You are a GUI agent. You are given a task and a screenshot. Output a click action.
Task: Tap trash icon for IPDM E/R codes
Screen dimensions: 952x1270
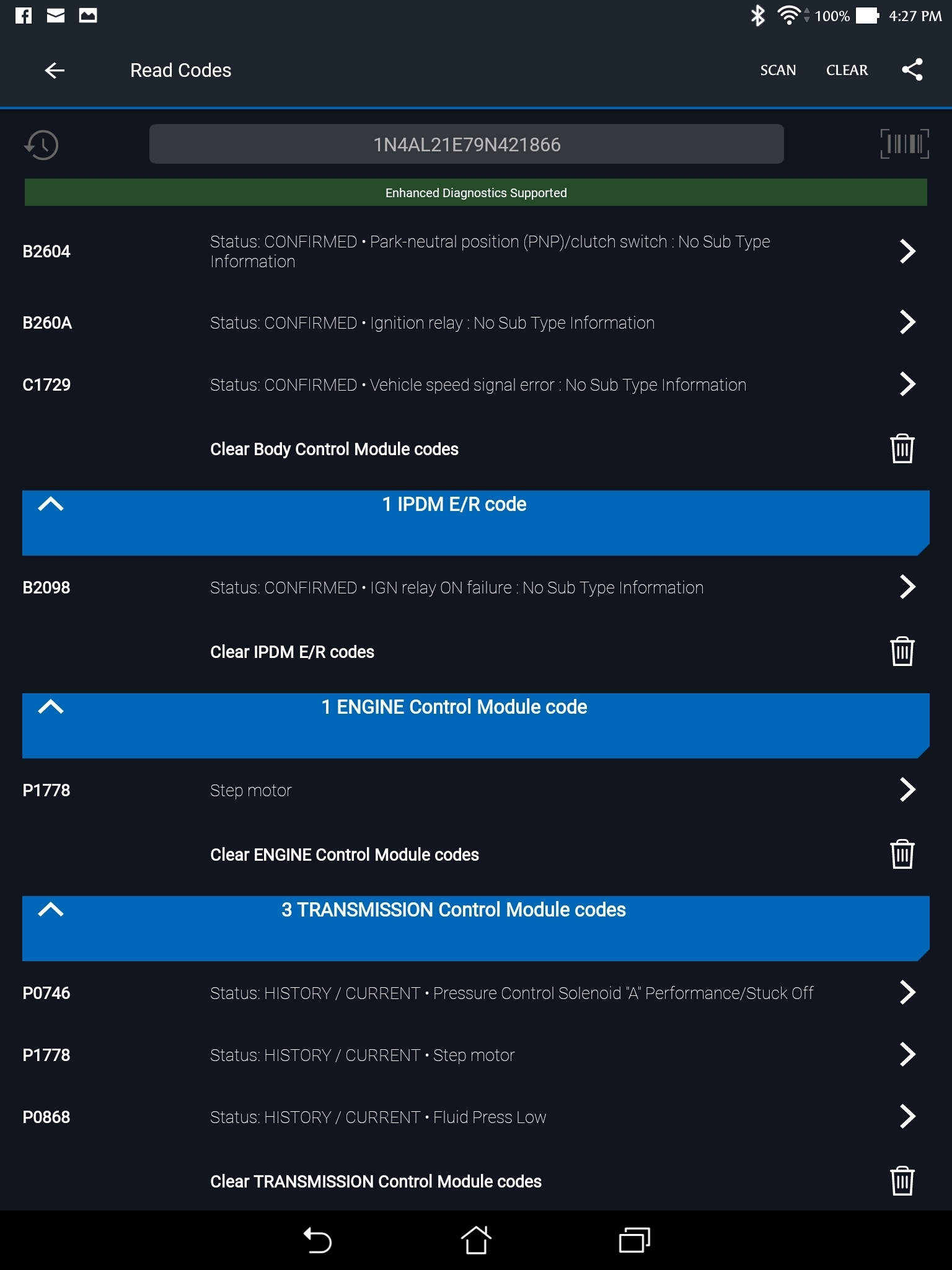pyautogui.click(x=902, y=651)
